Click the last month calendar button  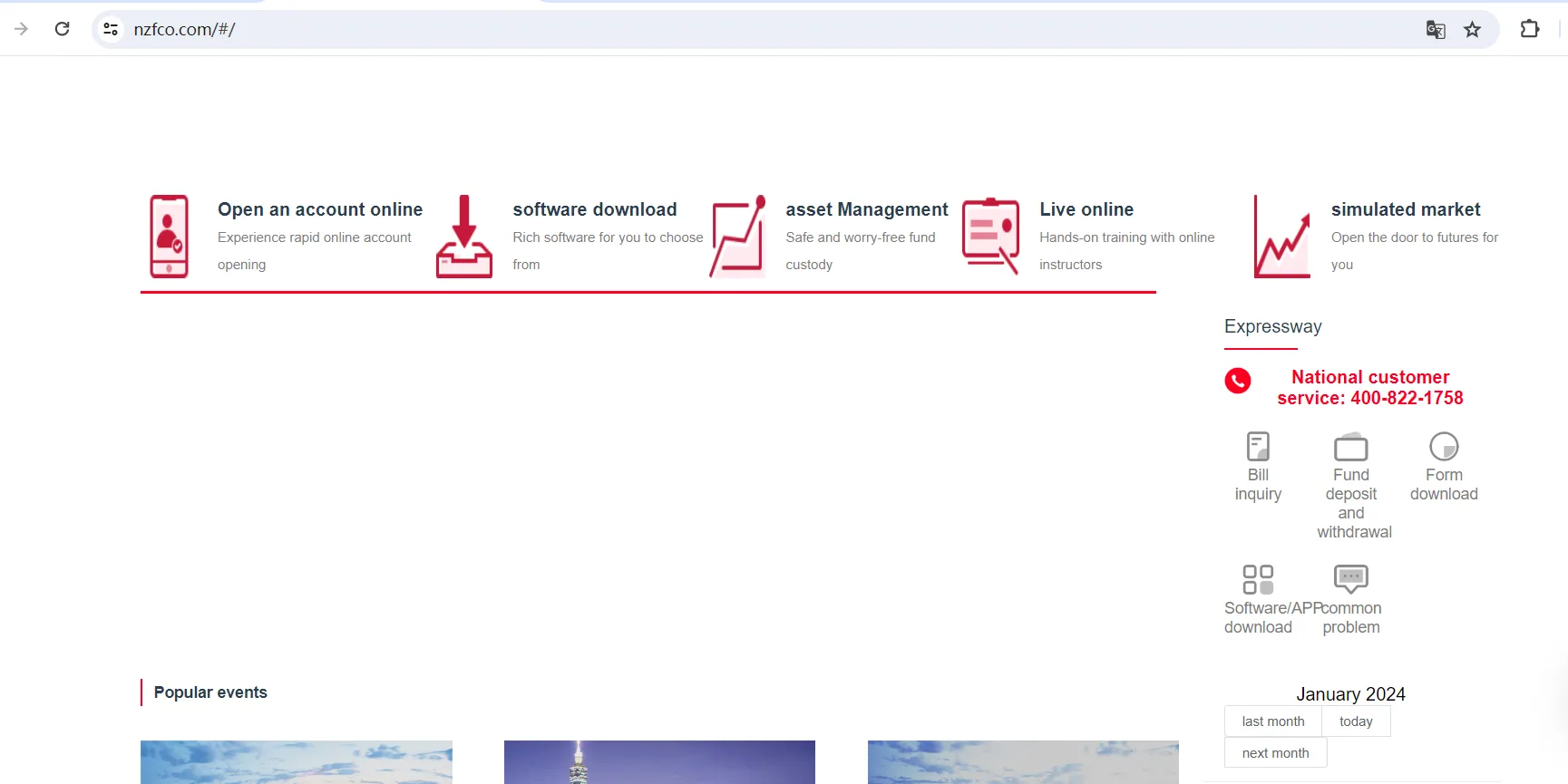(1273, 721)
